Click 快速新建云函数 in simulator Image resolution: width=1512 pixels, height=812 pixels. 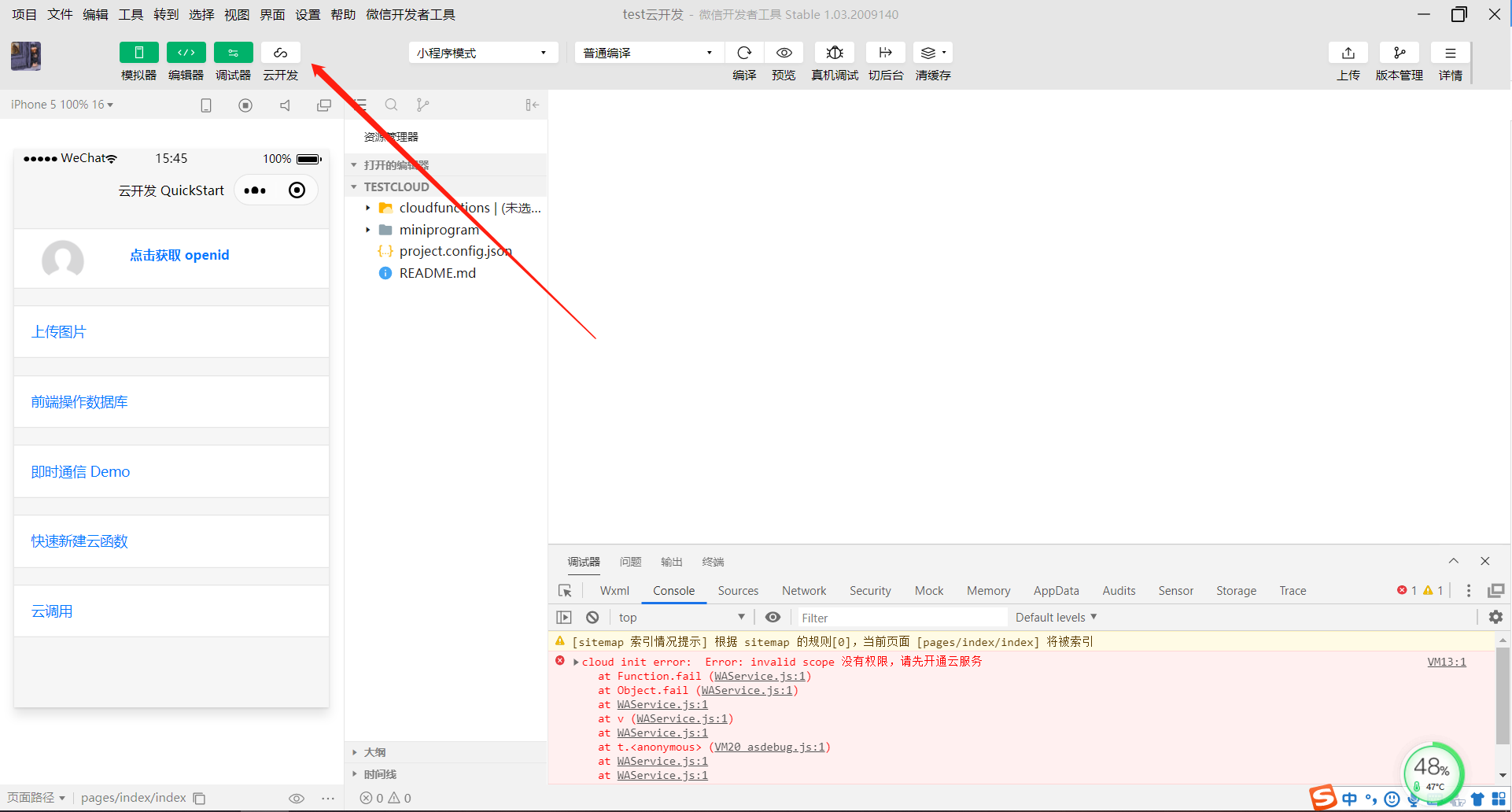pos(79,541)
